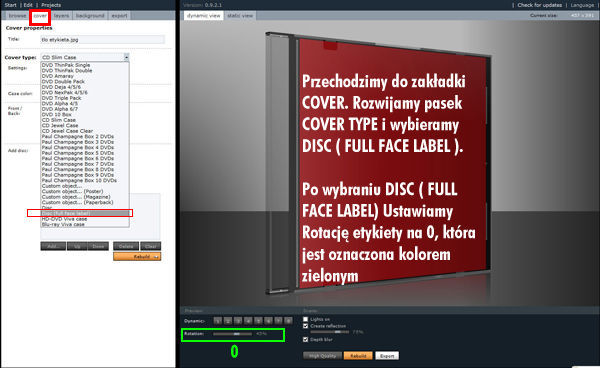
Task: Adjust the Rotation slider
Action: click(x=233, y=334)
